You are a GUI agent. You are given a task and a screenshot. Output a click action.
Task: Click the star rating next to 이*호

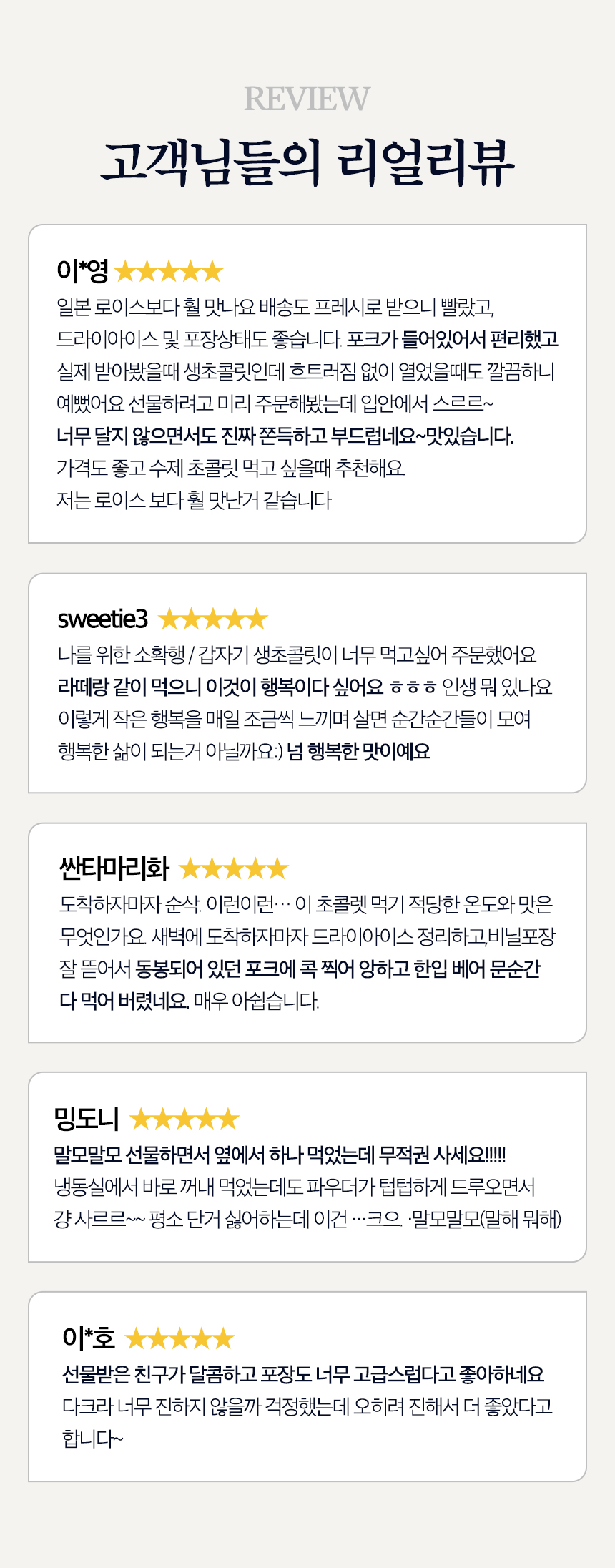click(180, 1338)
